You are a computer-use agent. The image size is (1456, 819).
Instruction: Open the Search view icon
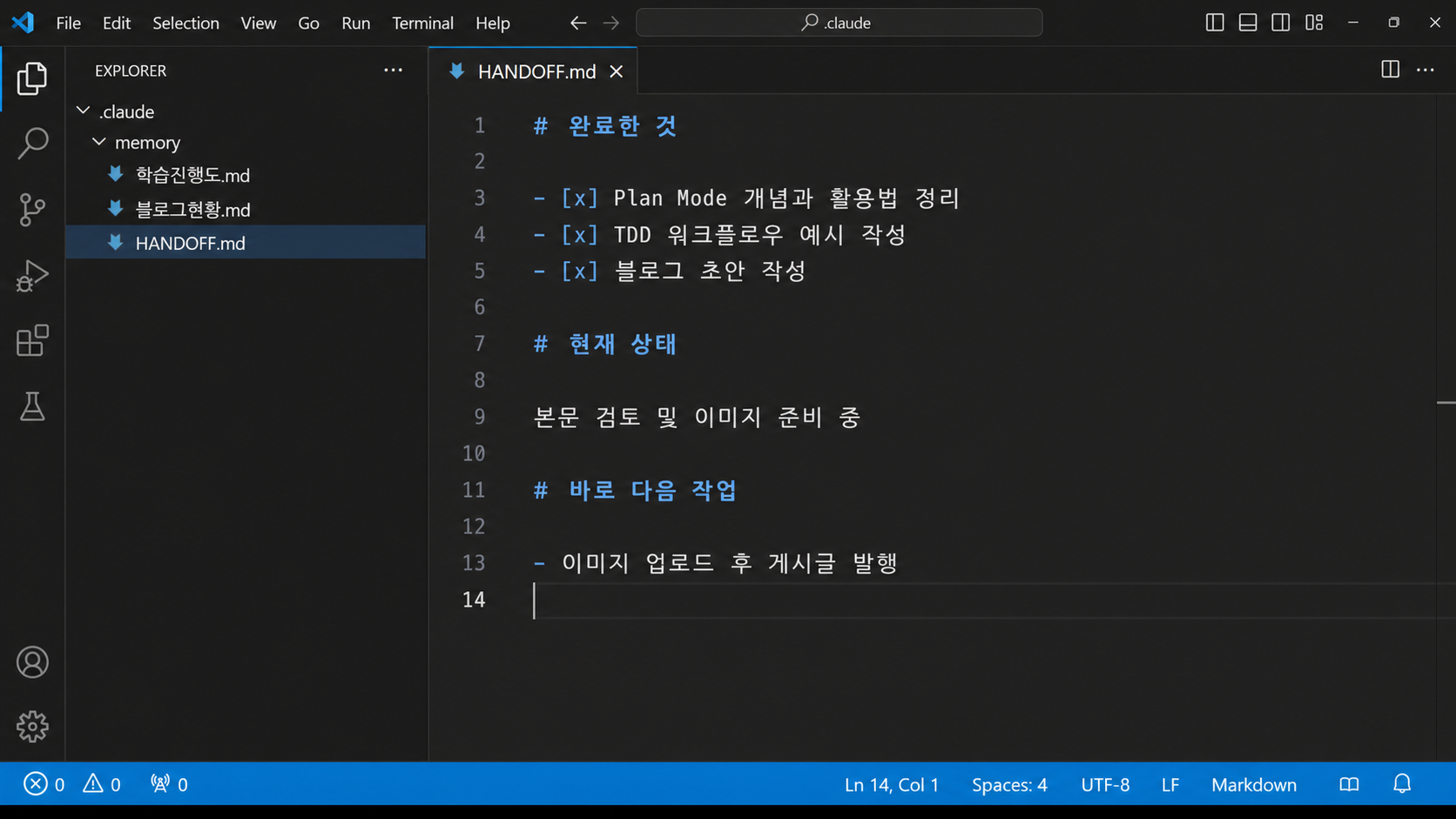tap(32, 144)
